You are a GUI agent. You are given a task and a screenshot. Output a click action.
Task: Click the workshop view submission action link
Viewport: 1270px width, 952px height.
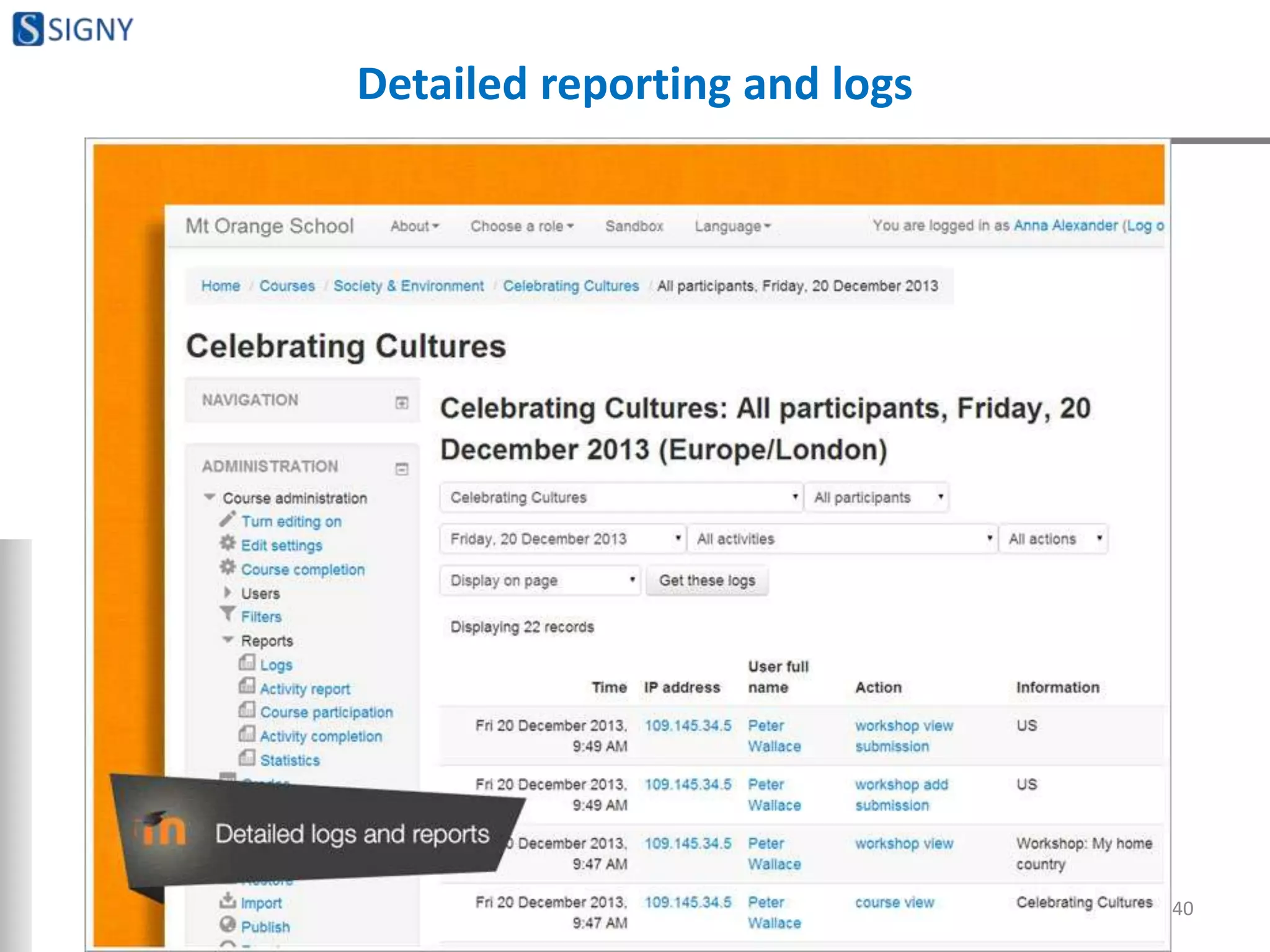click(904, 736)
